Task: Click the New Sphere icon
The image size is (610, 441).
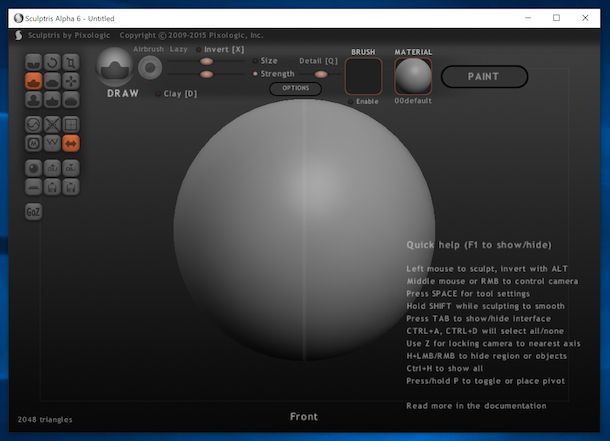Action: [x=33, y=168]
